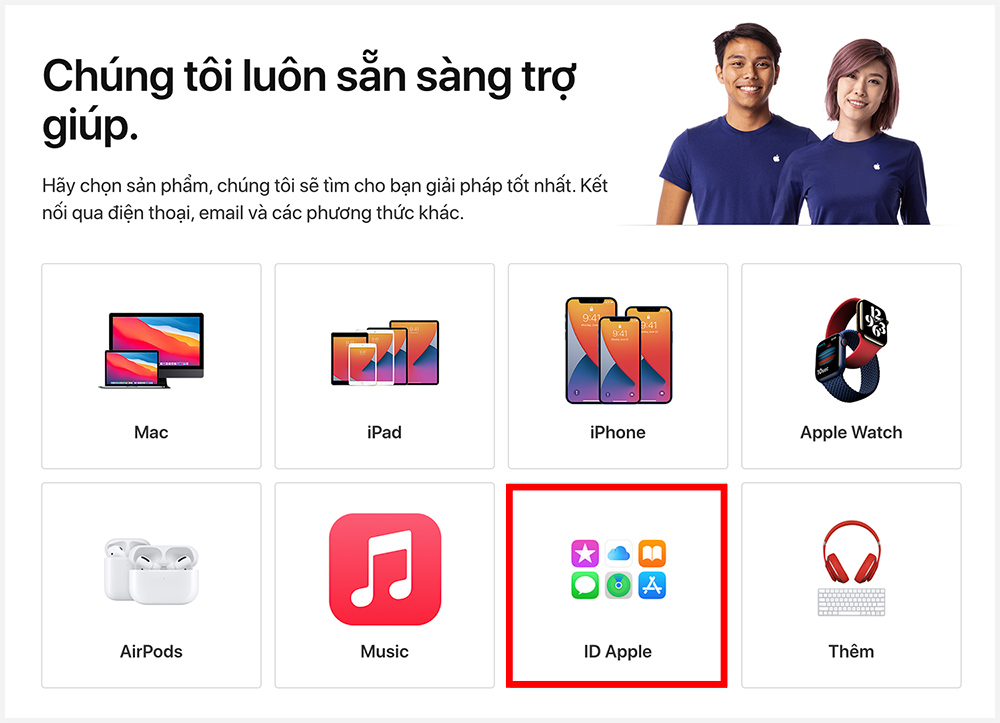Viewport: 1000px width, 723px height.
Task: Click the blue App Store icon
Action: [x=652, y=585]
